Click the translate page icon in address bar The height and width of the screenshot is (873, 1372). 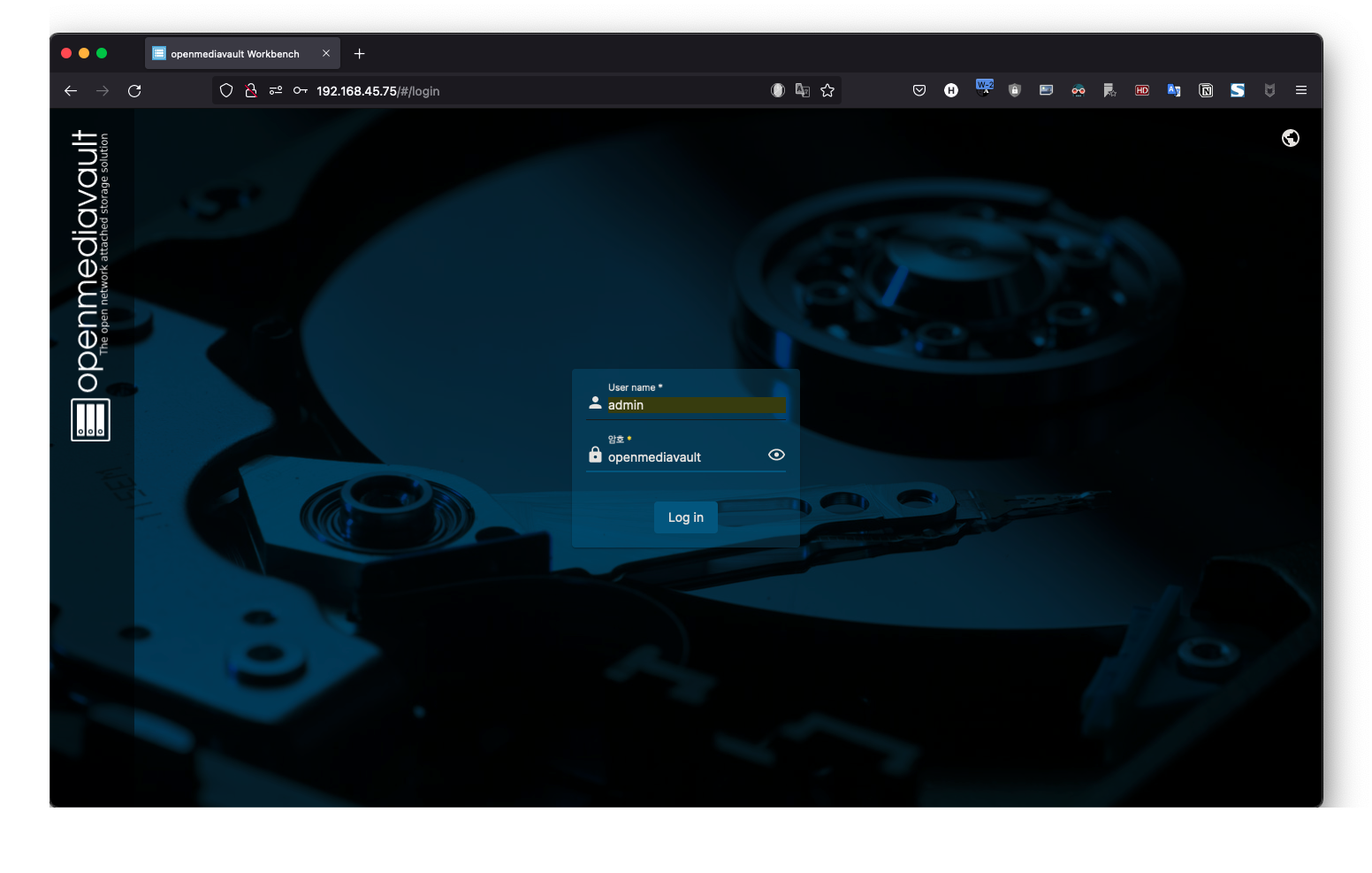(803, 90)
